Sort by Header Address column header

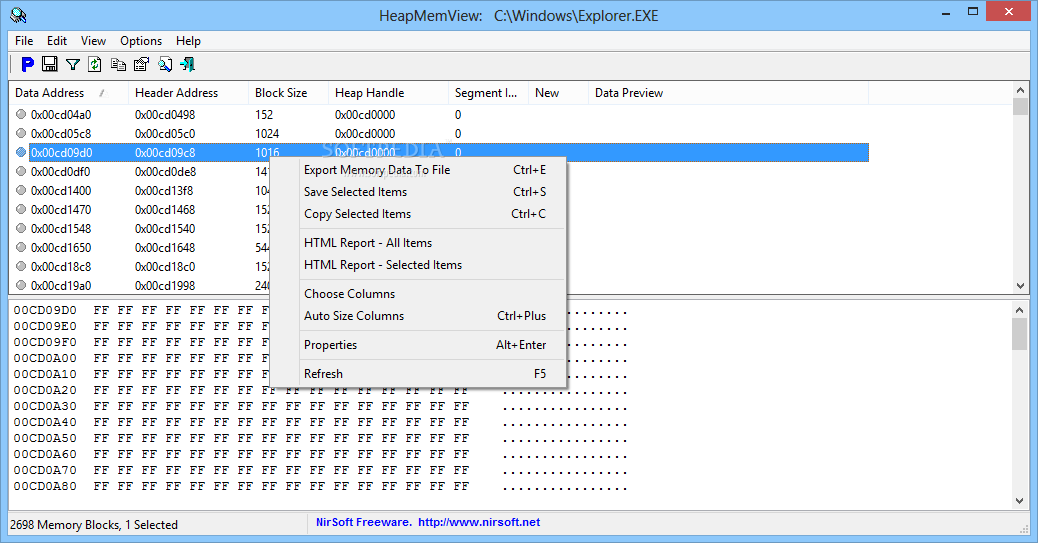pyautogui.click(x=189, y=93)
